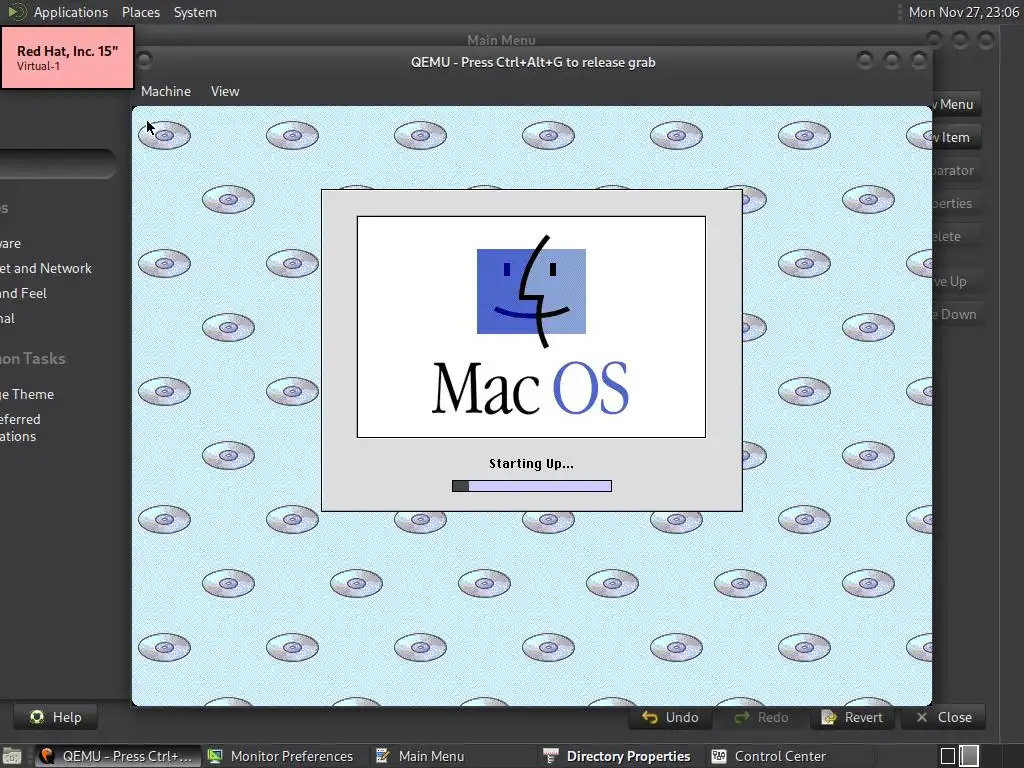Open the Machine menu in QEMU
Screen dimensions: 1024x768
[166, 91]
